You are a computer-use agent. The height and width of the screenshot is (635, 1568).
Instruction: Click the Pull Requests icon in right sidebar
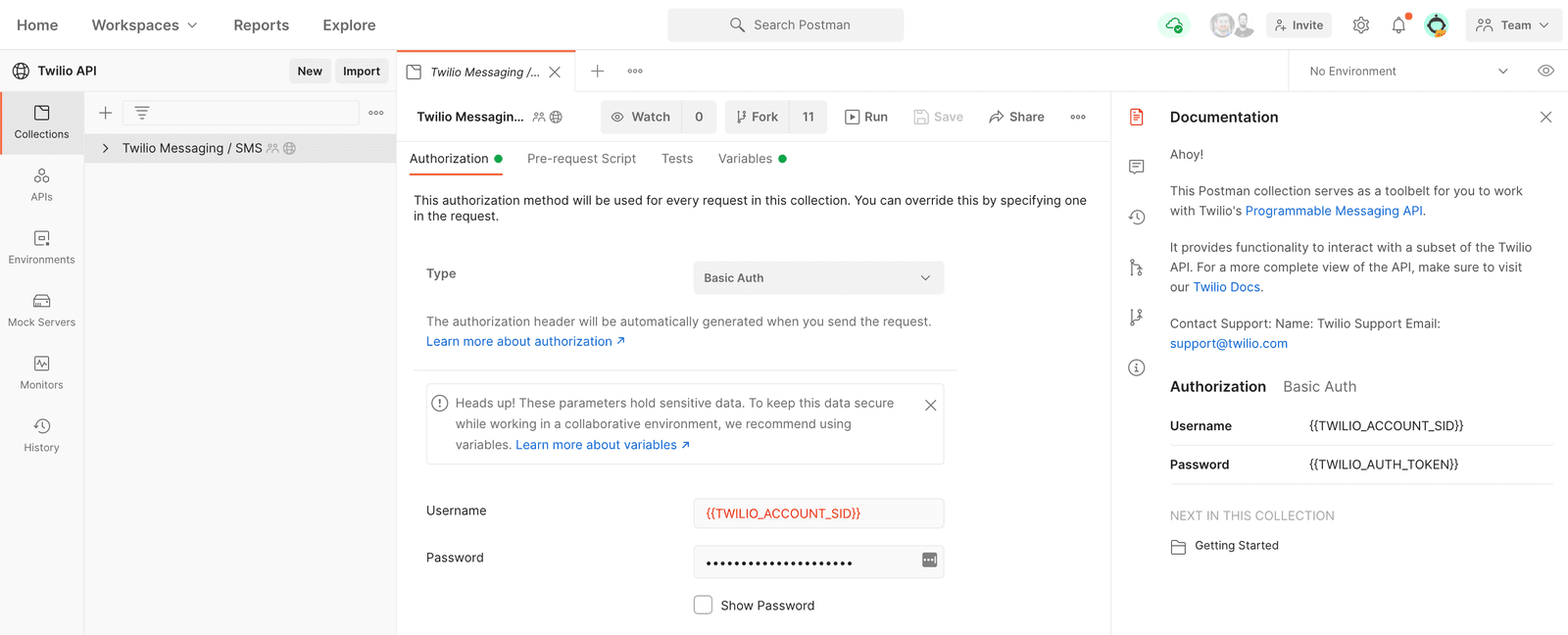(x=1137, y=268)
